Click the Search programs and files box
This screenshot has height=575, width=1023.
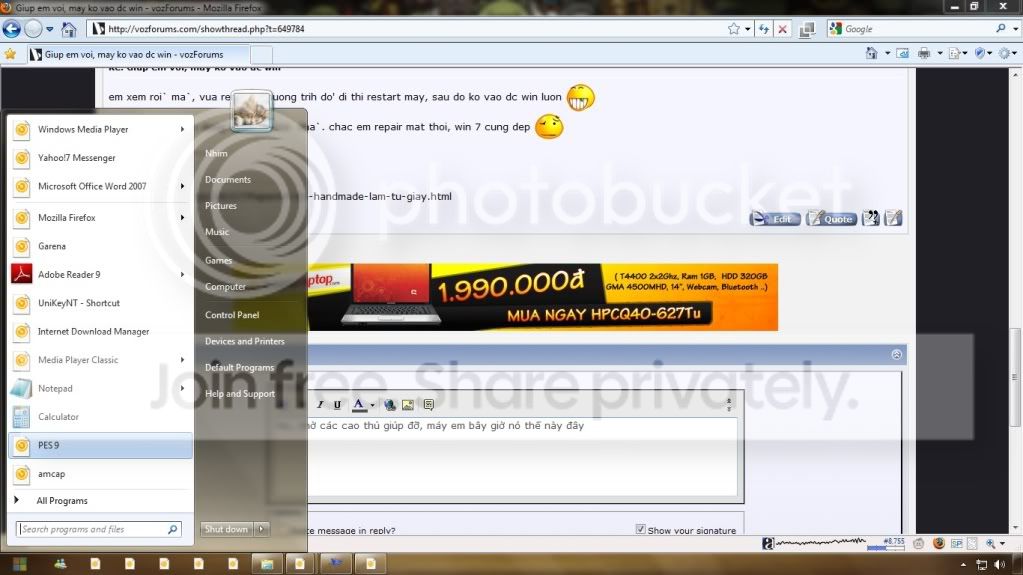pos(98,529)
